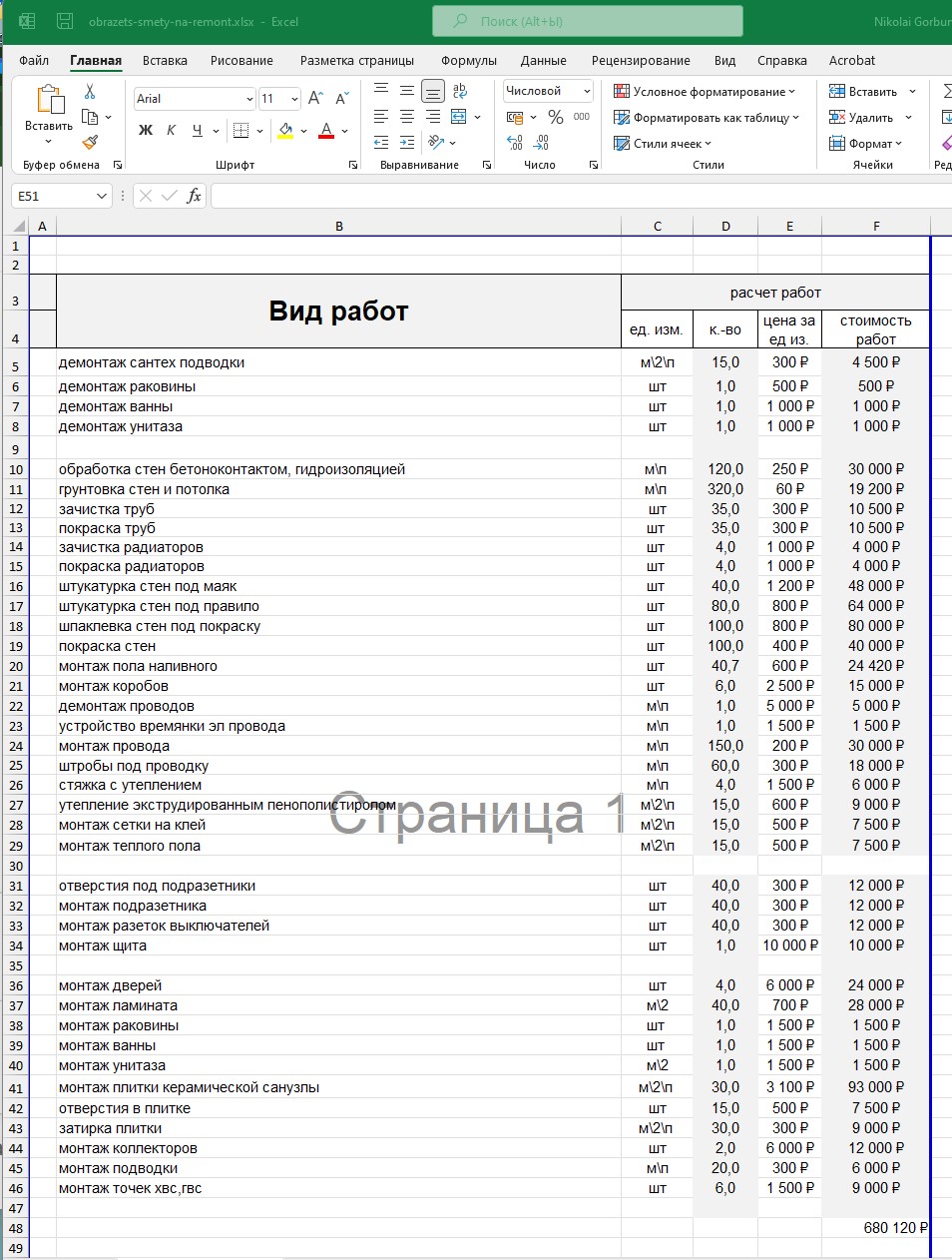952x1260 pixels.
Task: Switch to the Формулы ribbon tab
Action: click(x=468, y=60)
